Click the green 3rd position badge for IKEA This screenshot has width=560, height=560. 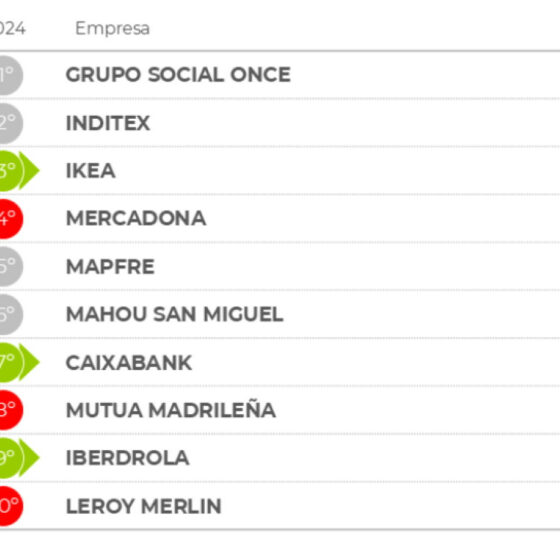coord(19,171)
